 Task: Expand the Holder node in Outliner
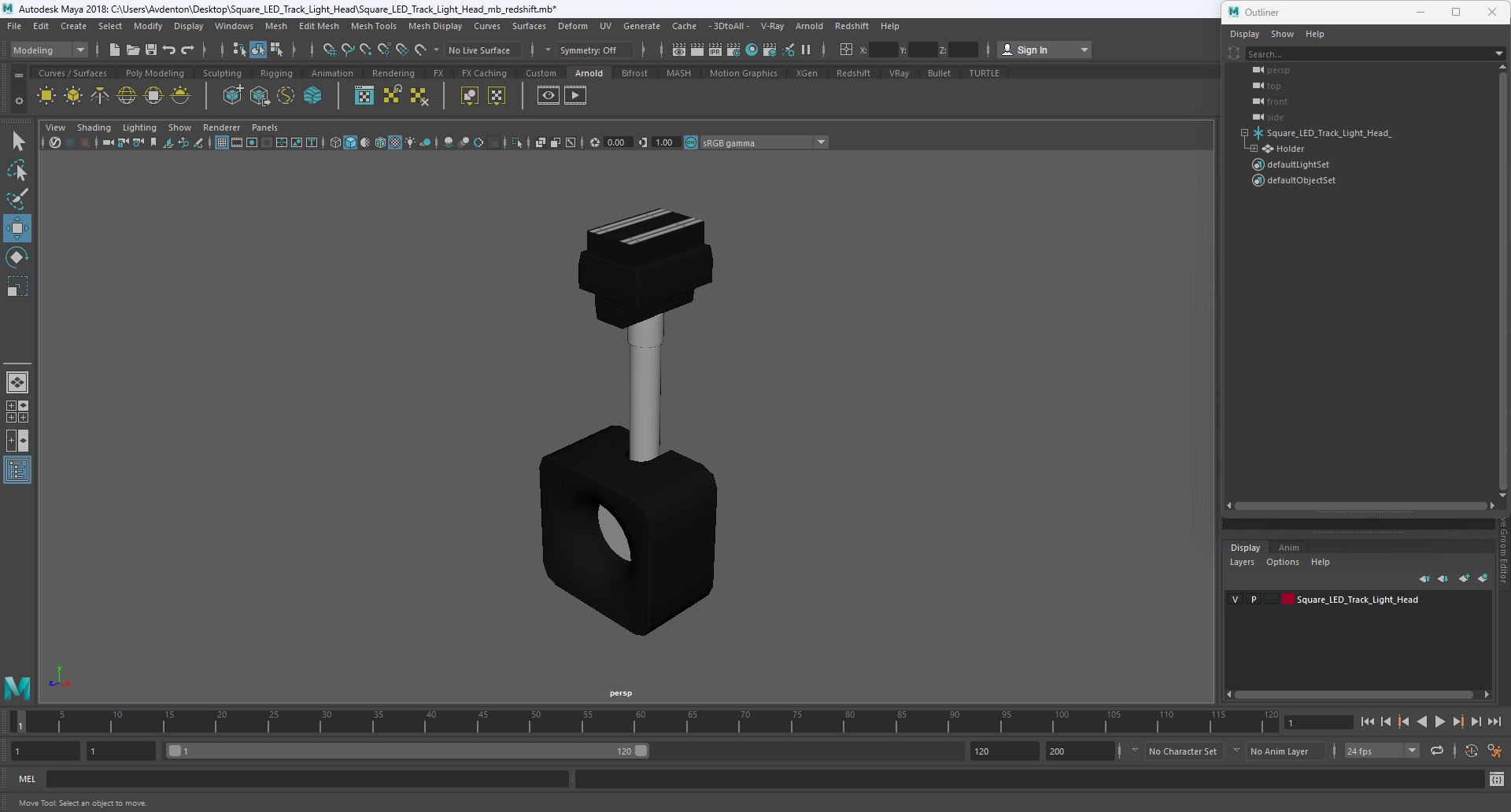[1254, 149]
